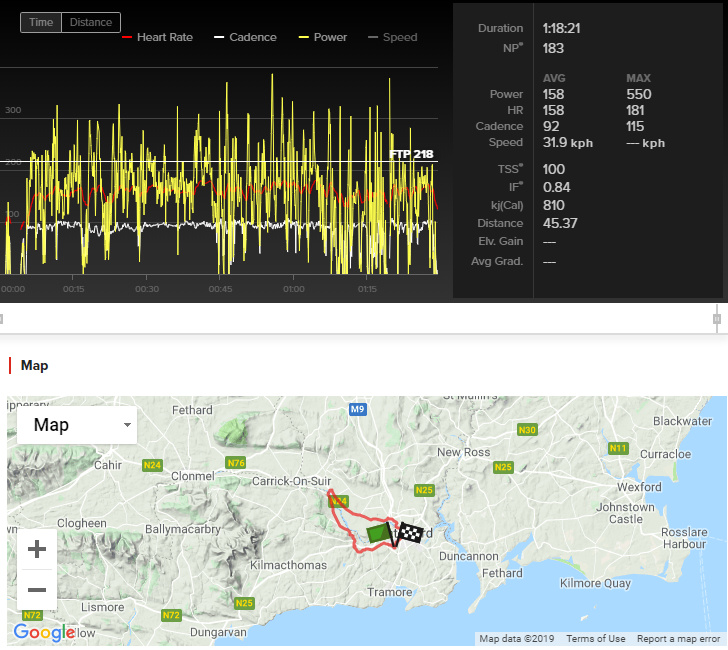The height and width of the screenshot is (650, 728).
Task: Click the Wexford map label
Action: [639, 487]
